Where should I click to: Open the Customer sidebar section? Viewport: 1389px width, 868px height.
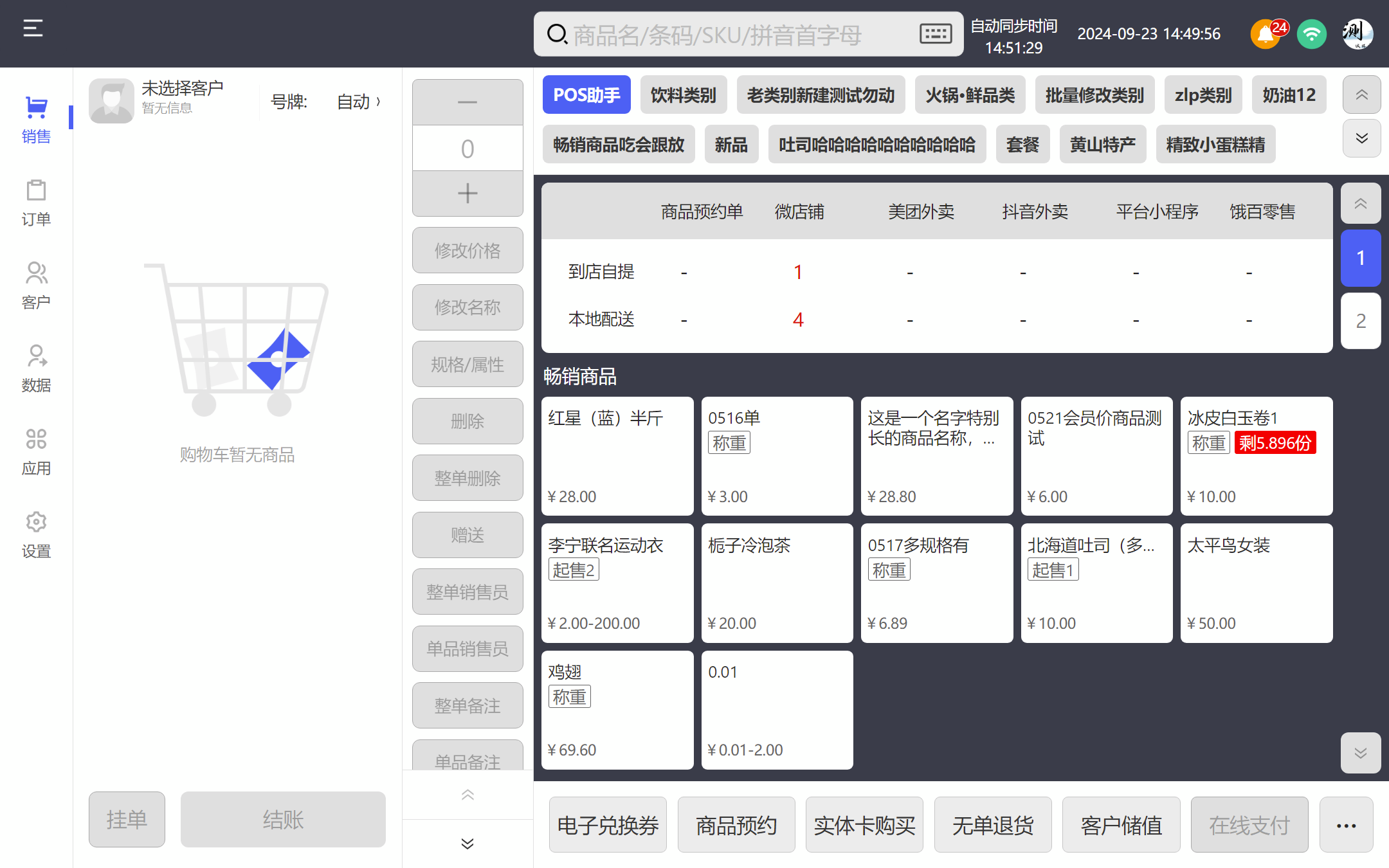pos(36,285)
